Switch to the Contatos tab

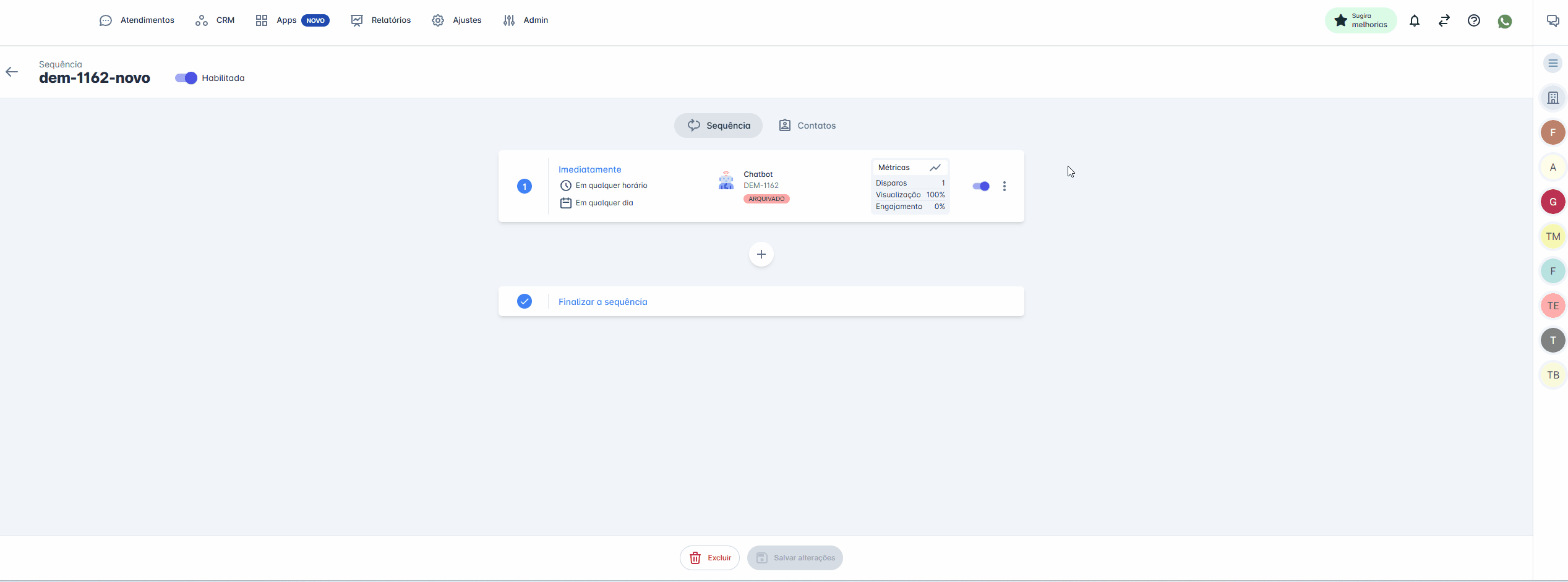tap(807, 126)
